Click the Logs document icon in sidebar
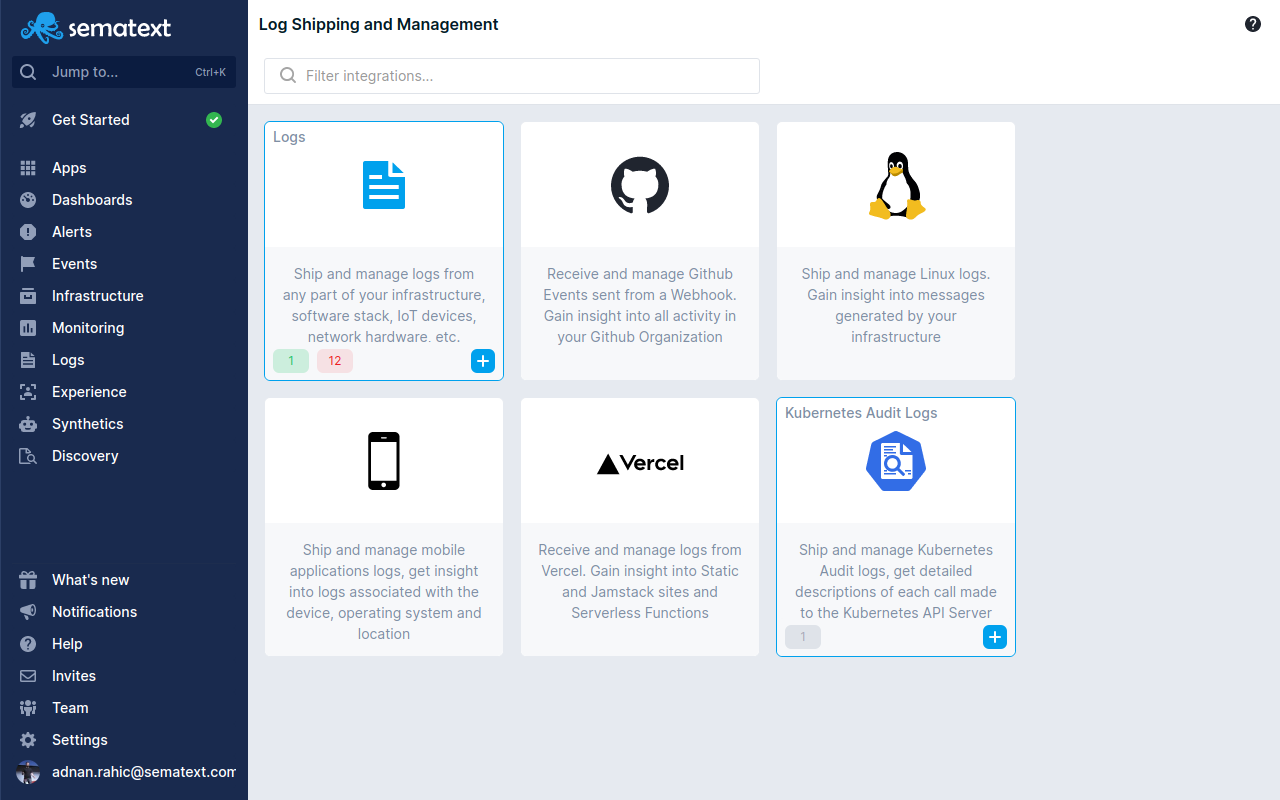Screen dimensions: 1280x800 click(x=28, y=360)
